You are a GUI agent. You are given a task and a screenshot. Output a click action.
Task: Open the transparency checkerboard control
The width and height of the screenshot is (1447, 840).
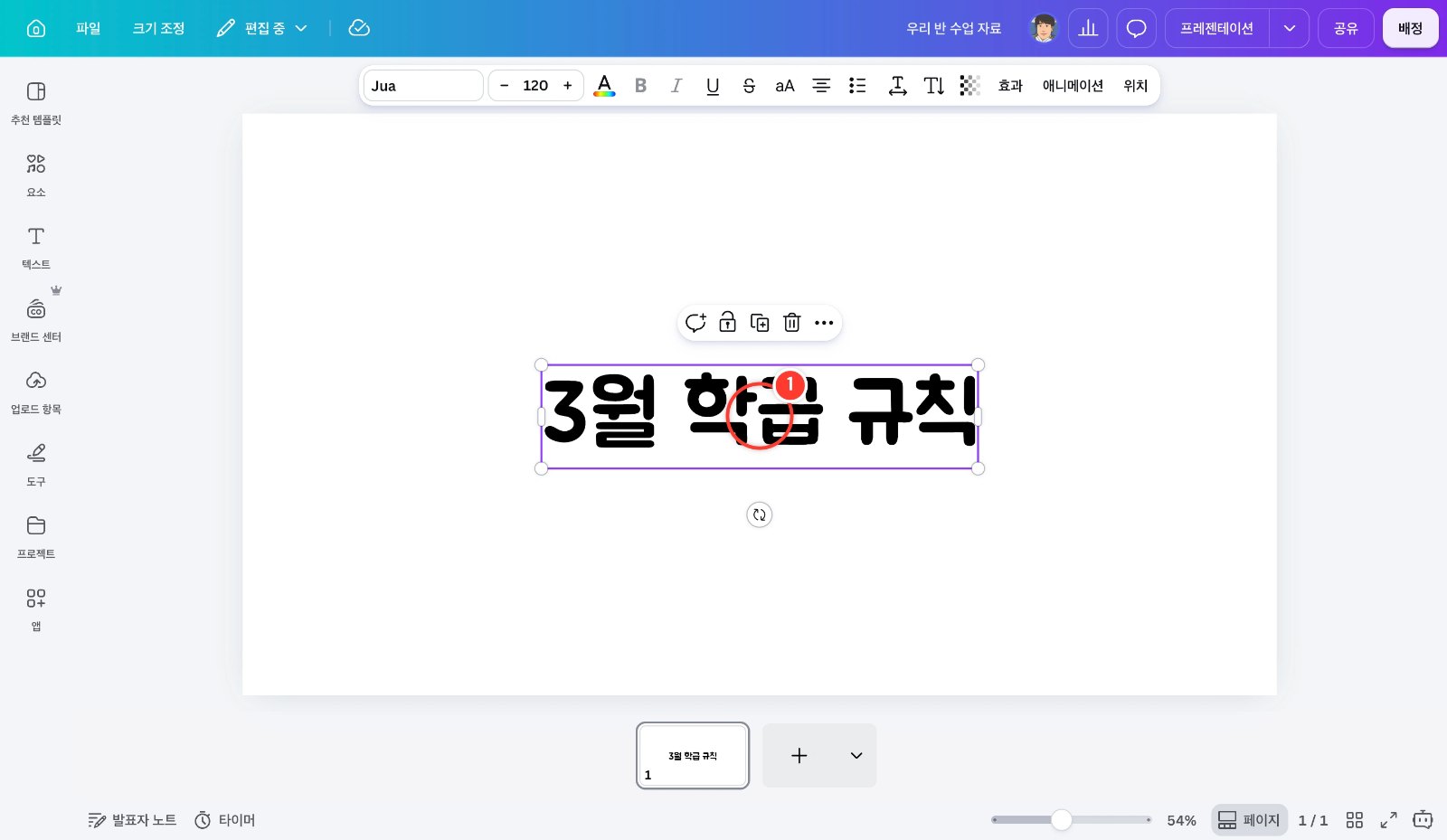tap(969, 86)
